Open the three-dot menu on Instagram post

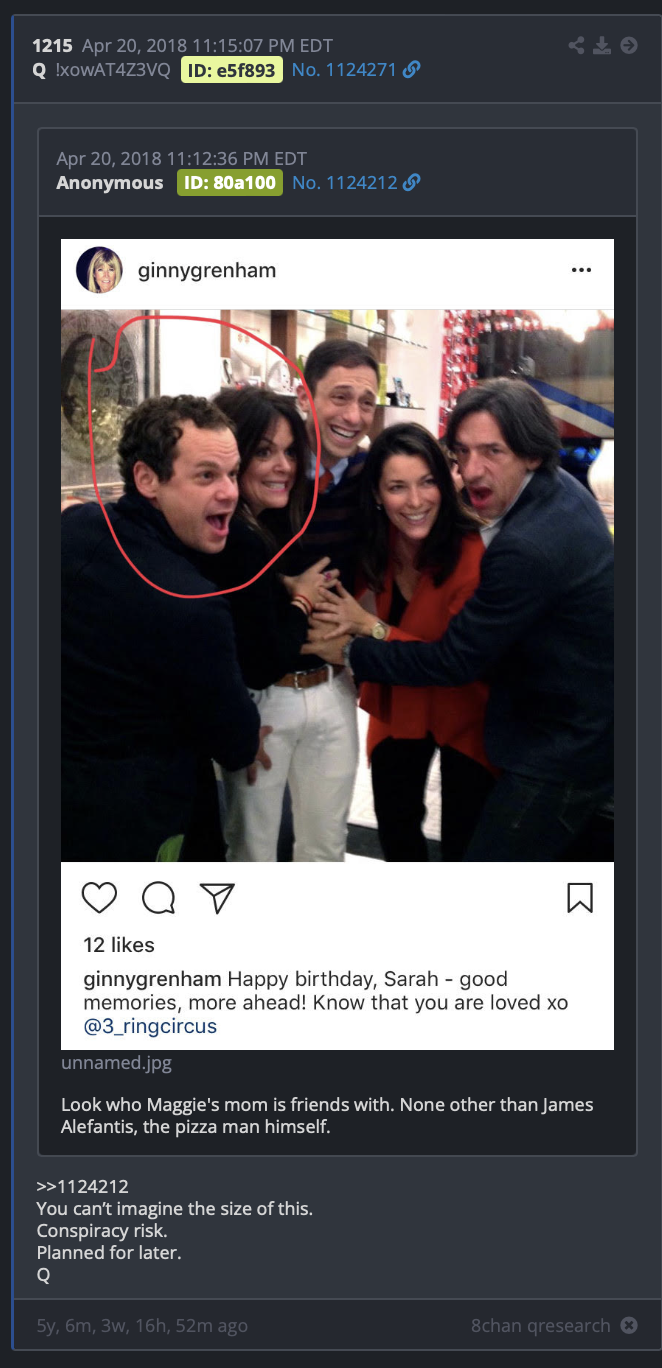pyautogui.click(x=581, y=270)
